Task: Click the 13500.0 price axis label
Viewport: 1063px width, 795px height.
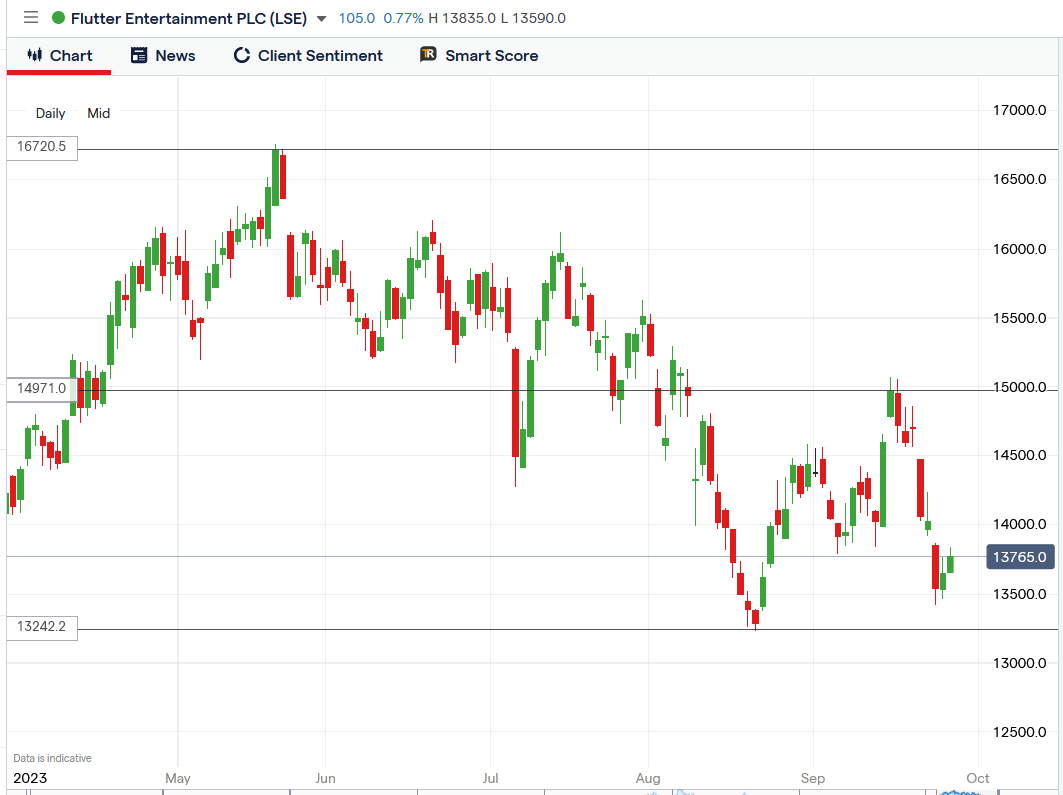Action: tap(1020, 594)
